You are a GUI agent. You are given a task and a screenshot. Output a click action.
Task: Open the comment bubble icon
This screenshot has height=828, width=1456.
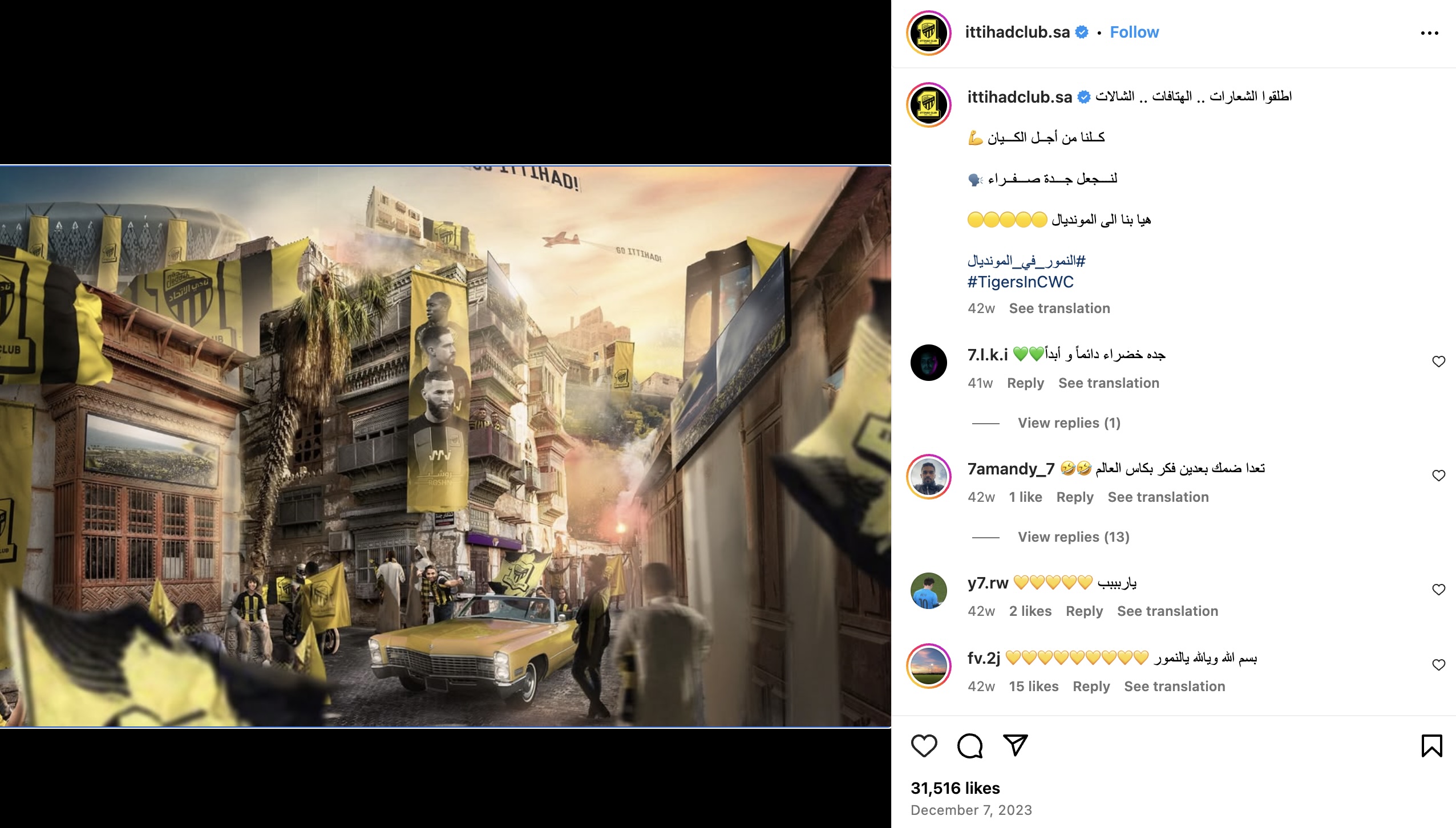[970, 745]
